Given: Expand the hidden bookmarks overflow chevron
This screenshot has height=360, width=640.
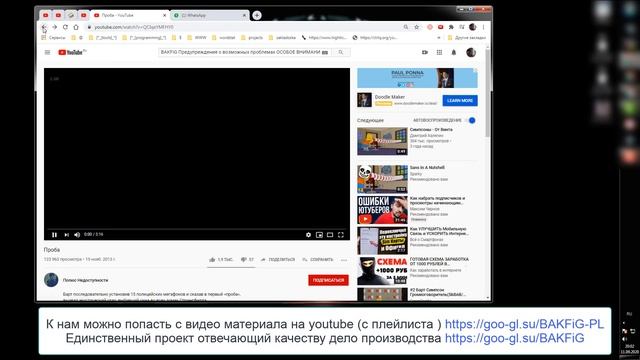Looking at the screenshot, I should 439,38.
